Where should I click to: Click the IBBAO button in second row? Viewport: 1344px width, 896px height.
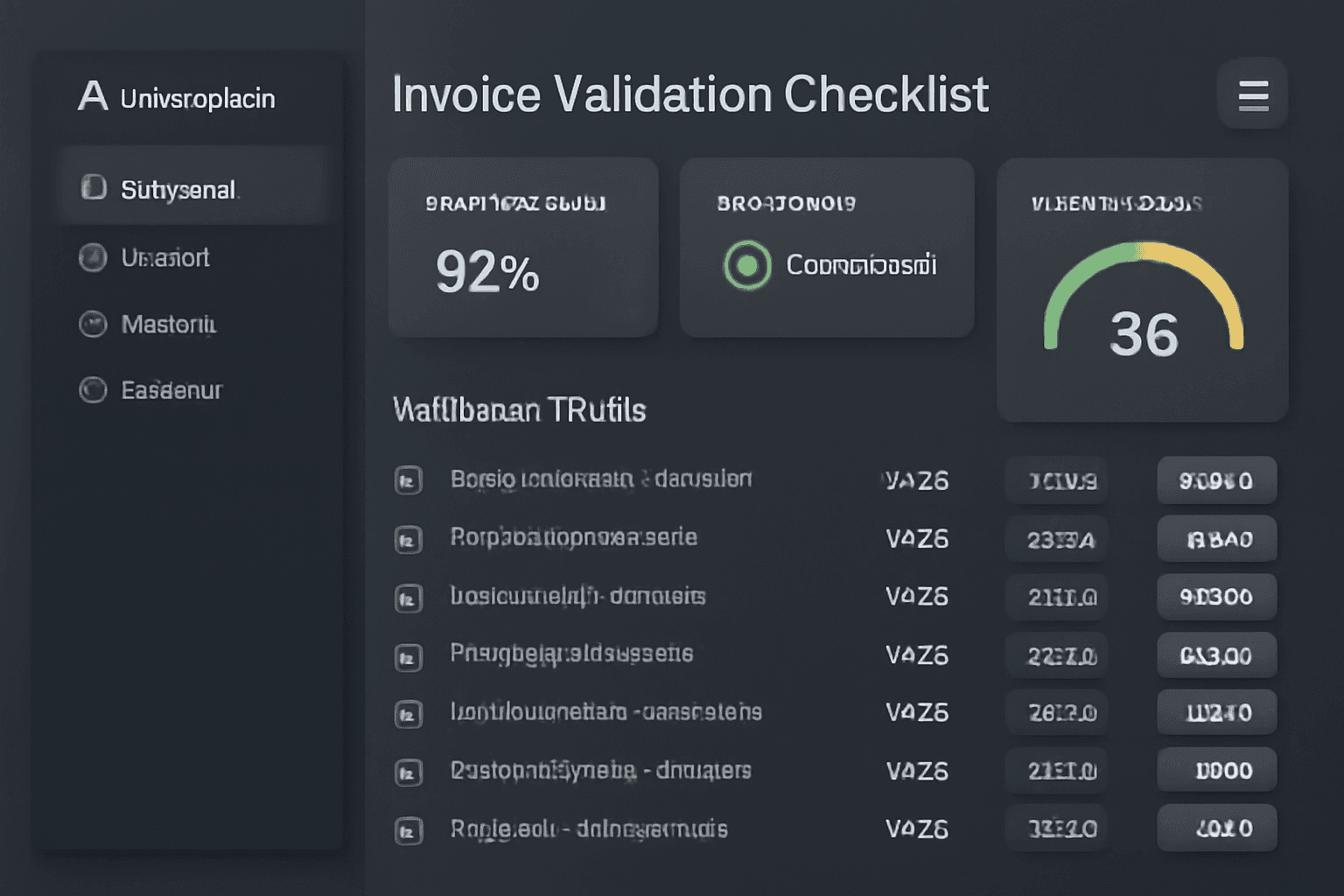click(x=1216, y=539)
